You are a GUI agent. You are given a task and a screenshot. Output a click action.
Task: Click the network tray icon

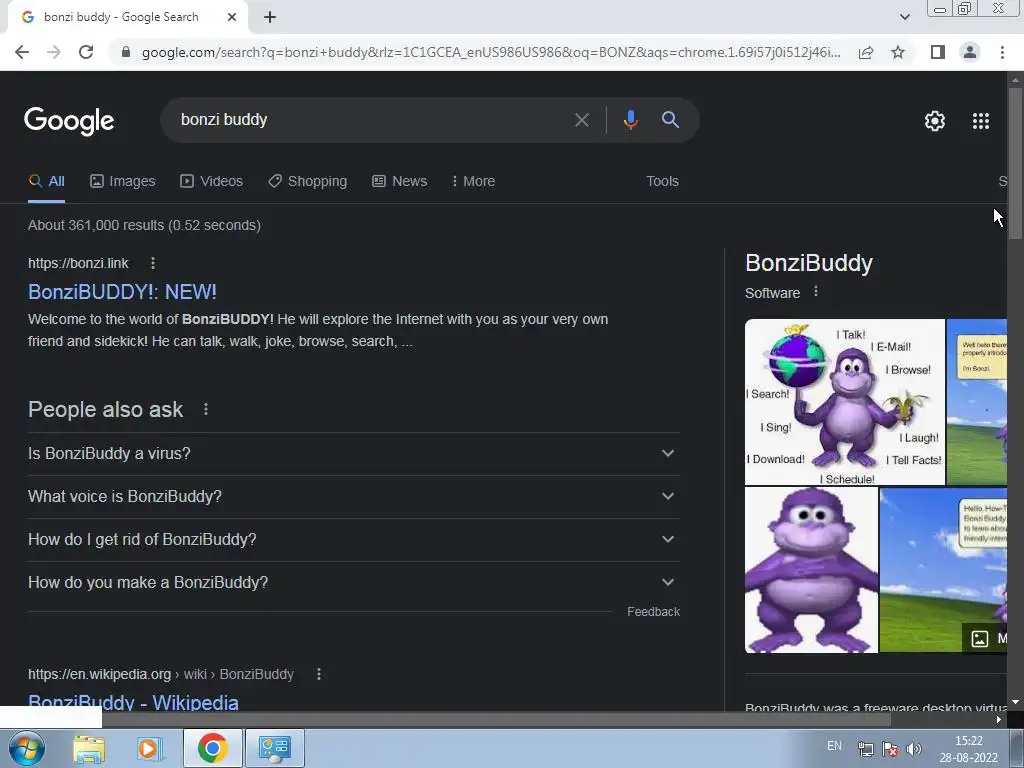(x=865, y=749)
